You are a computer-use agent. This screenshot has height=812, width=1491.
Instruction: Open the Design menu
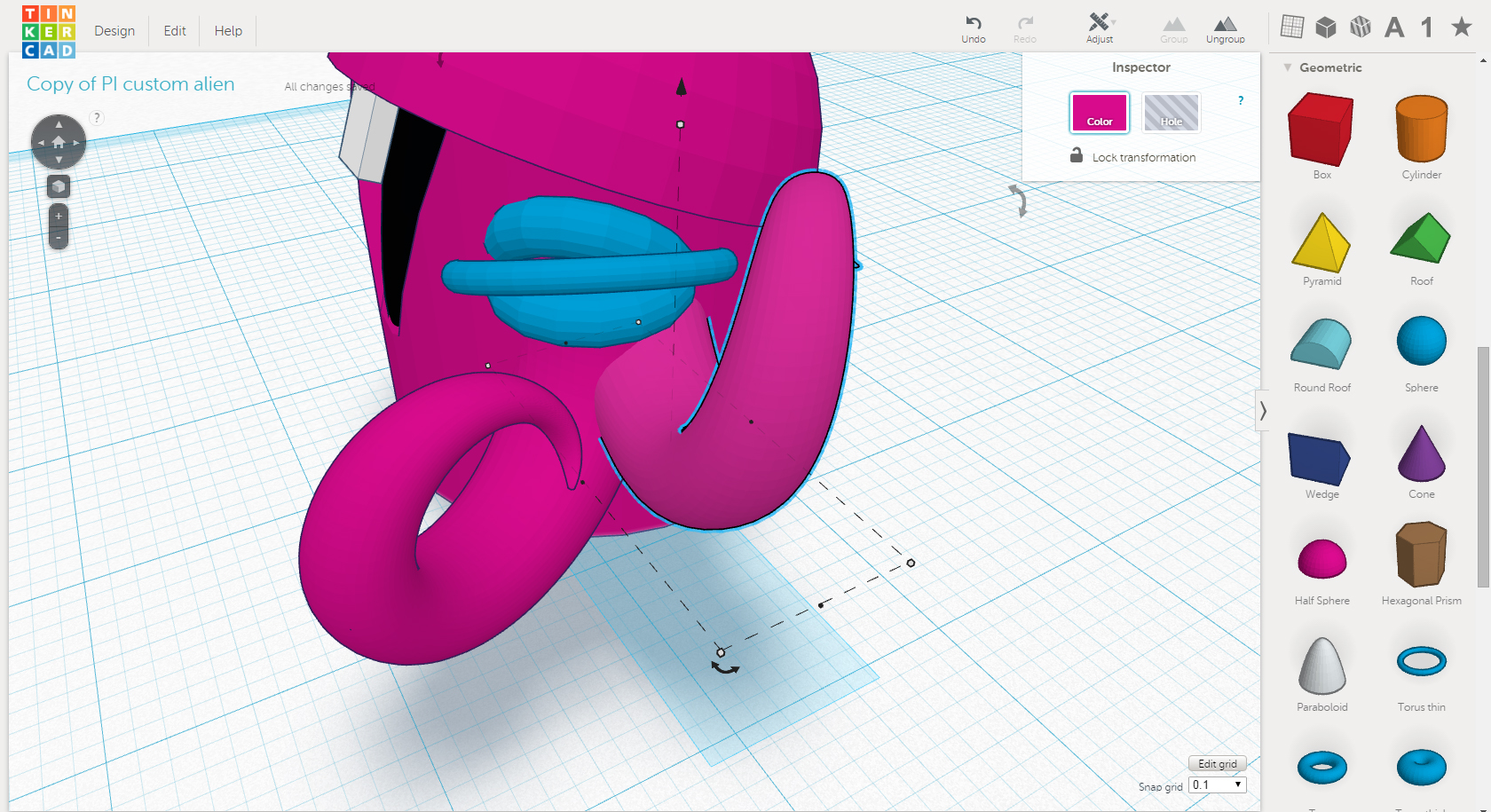(114, 31)
